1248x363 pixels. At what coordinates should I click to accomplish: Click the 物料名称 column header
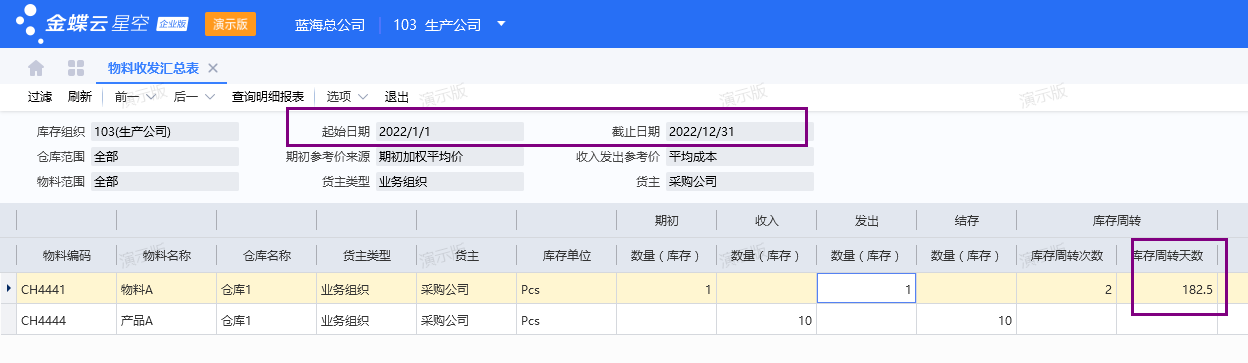pyautogui.click(x=167, y=255)
